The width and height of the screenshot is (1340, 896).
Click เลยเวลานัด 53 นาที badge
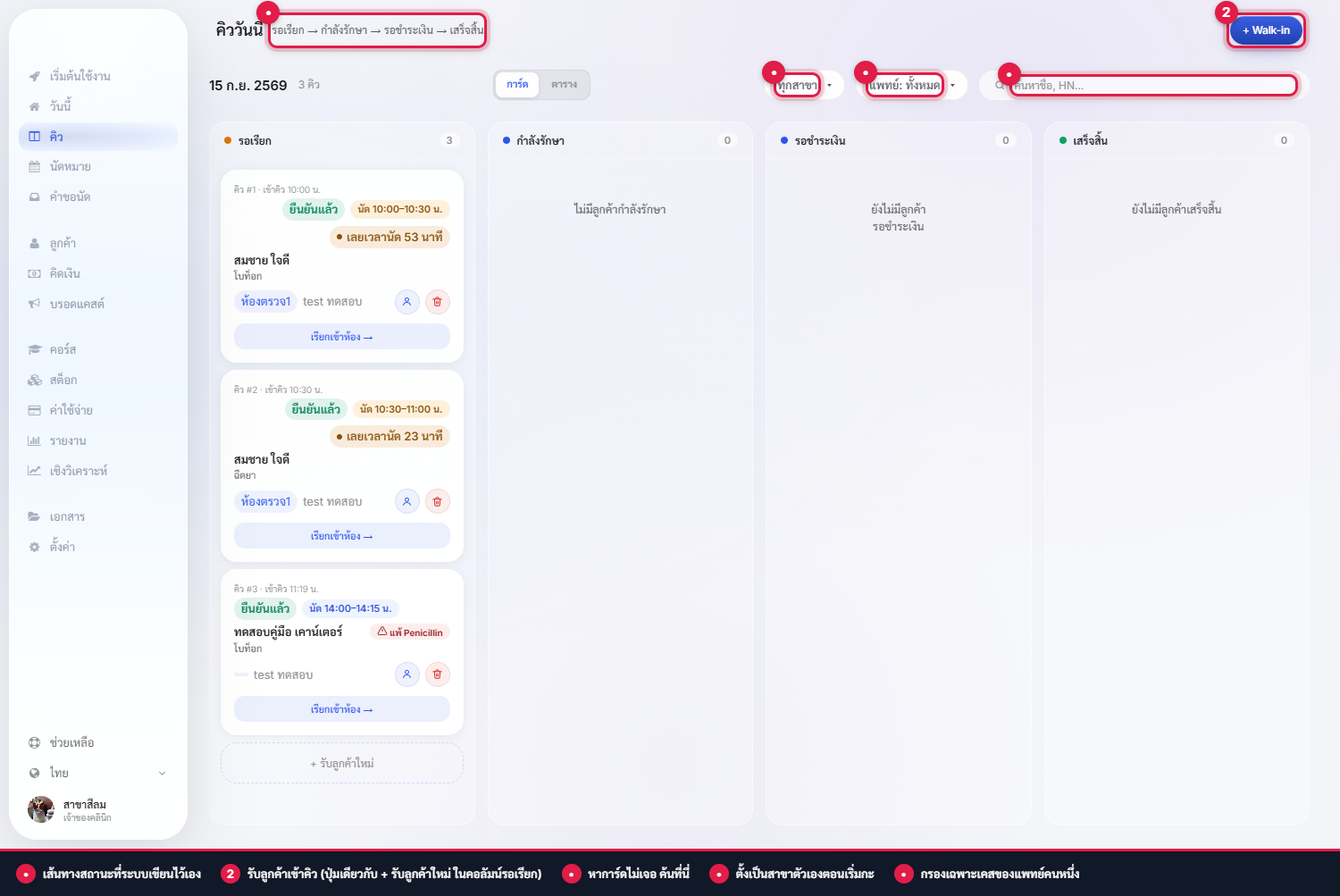pos(389,237)
